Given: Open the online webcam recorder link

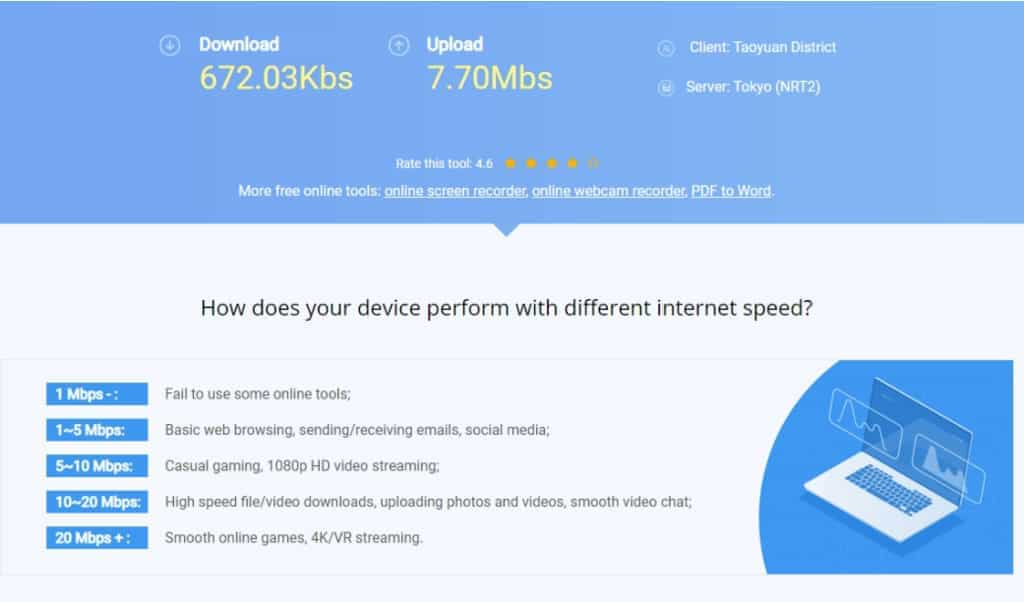Looking at the screenshot, I should click(609, 191).
